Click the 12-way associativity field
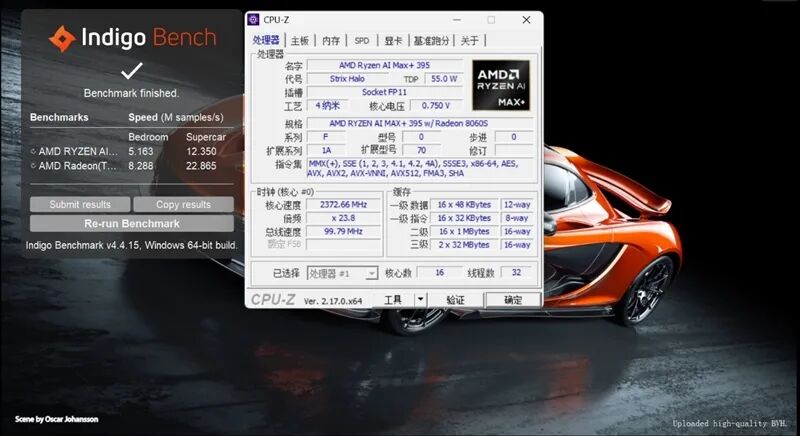Image resolution: width=800 pixels, height=436 pixels. (x=517, y=204)
